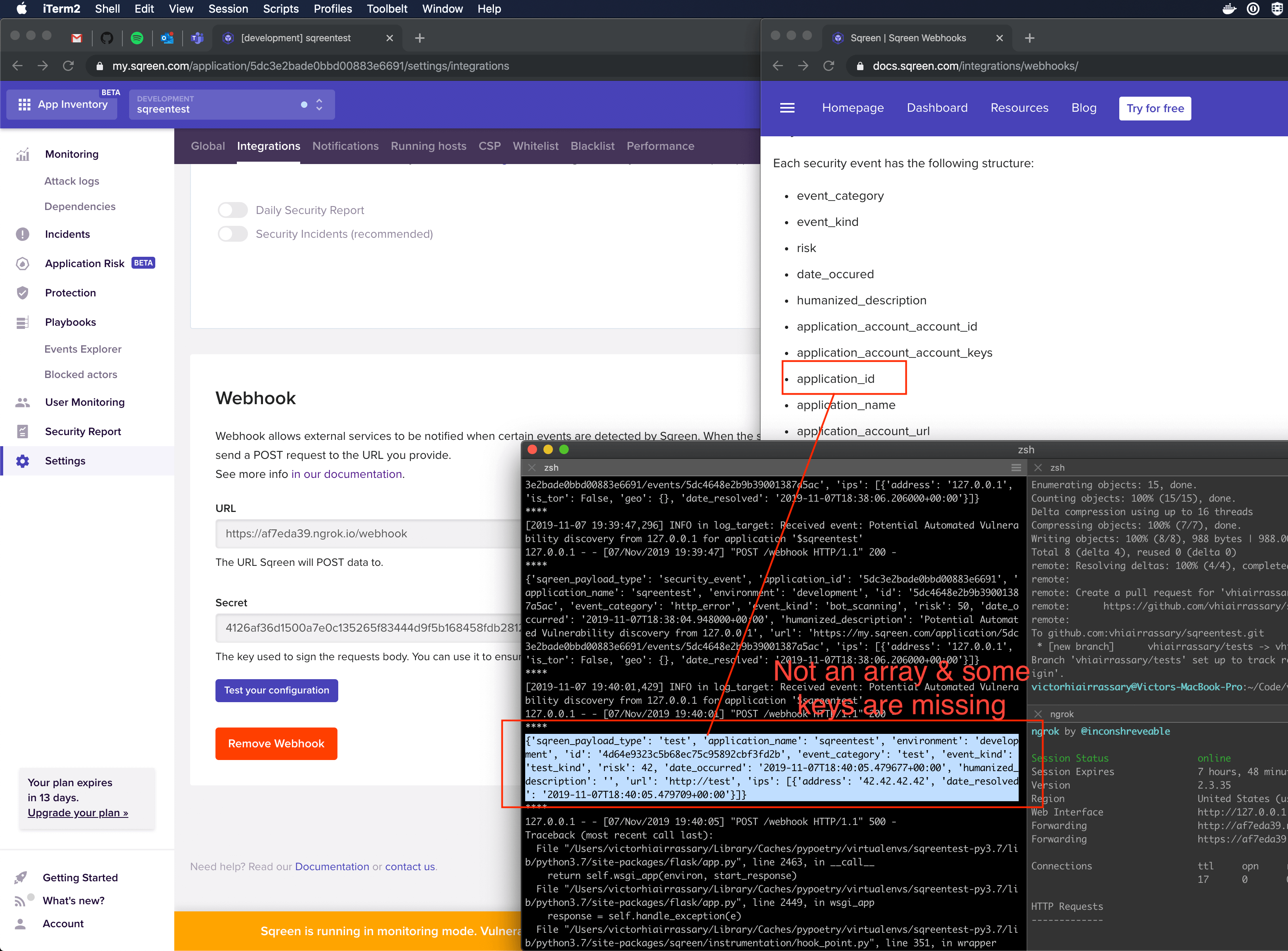
Task: Enable the Daily Security Report toggle
Action: 232,210
